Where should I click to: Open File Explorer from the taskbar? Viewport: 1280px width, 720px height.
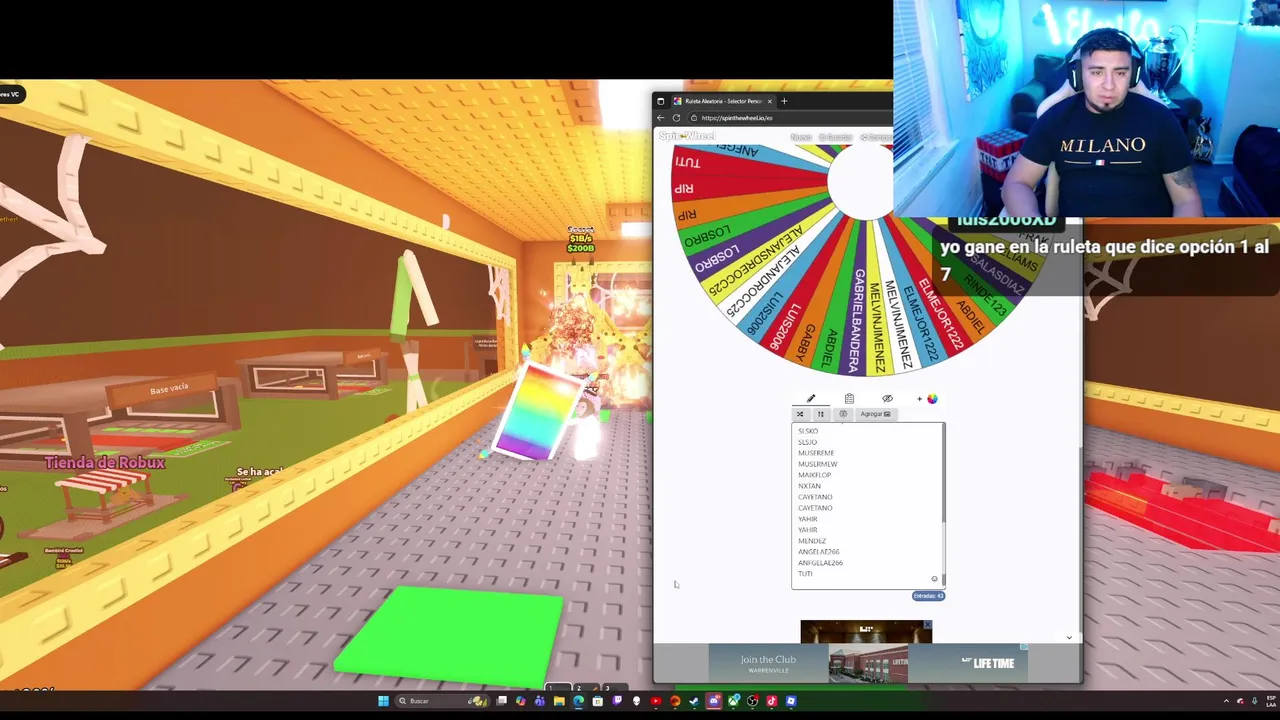(x=559, y=701)
